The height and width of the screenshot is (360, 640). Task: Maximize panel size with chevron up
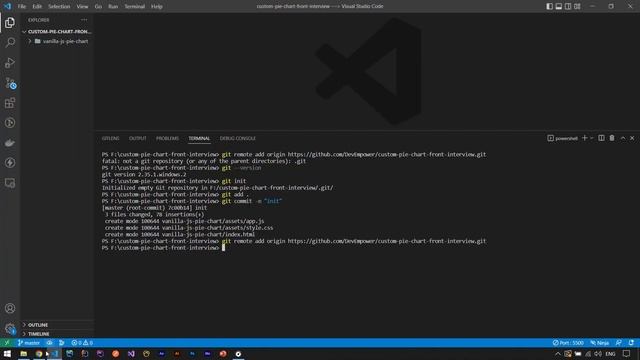point(623,138)
